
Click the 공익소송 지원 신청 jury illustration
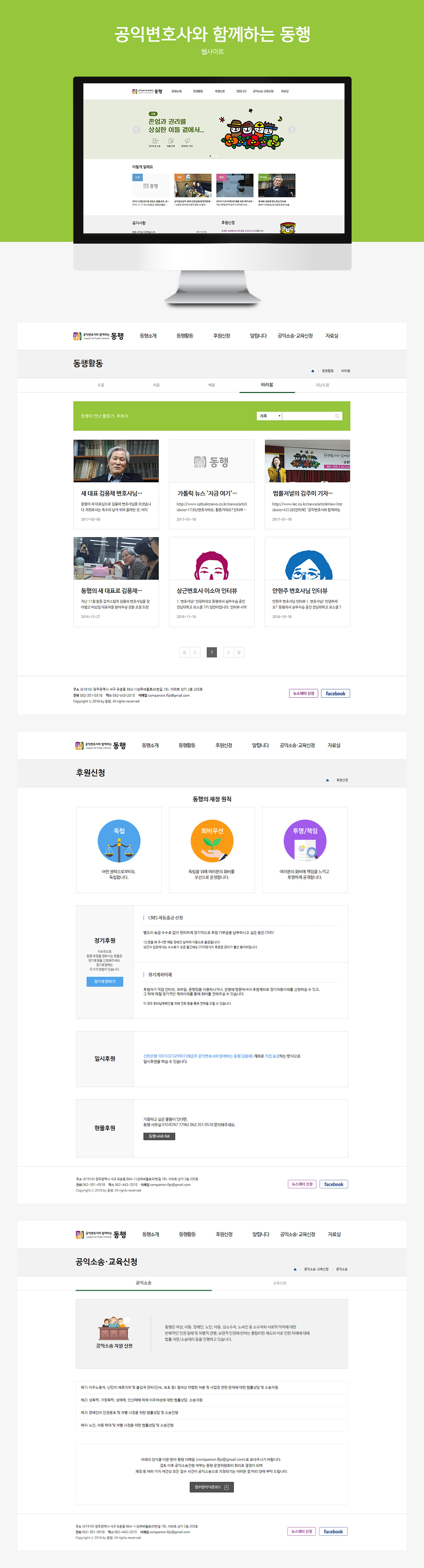(x=114, y=1328)
